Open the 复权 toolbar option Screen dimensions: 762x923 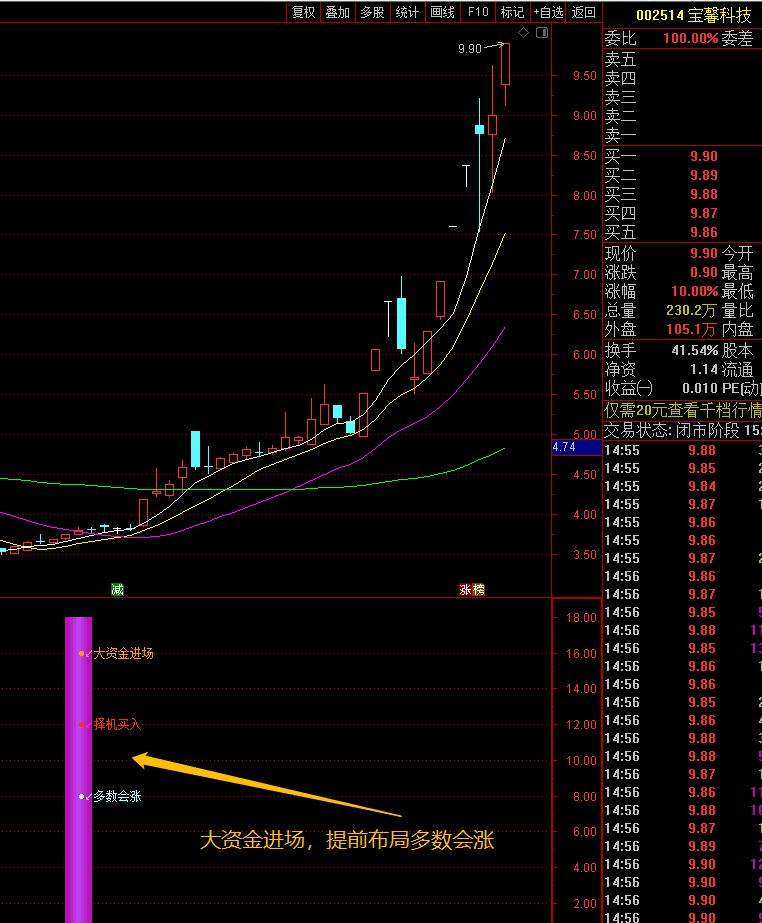tap(303, 12)
